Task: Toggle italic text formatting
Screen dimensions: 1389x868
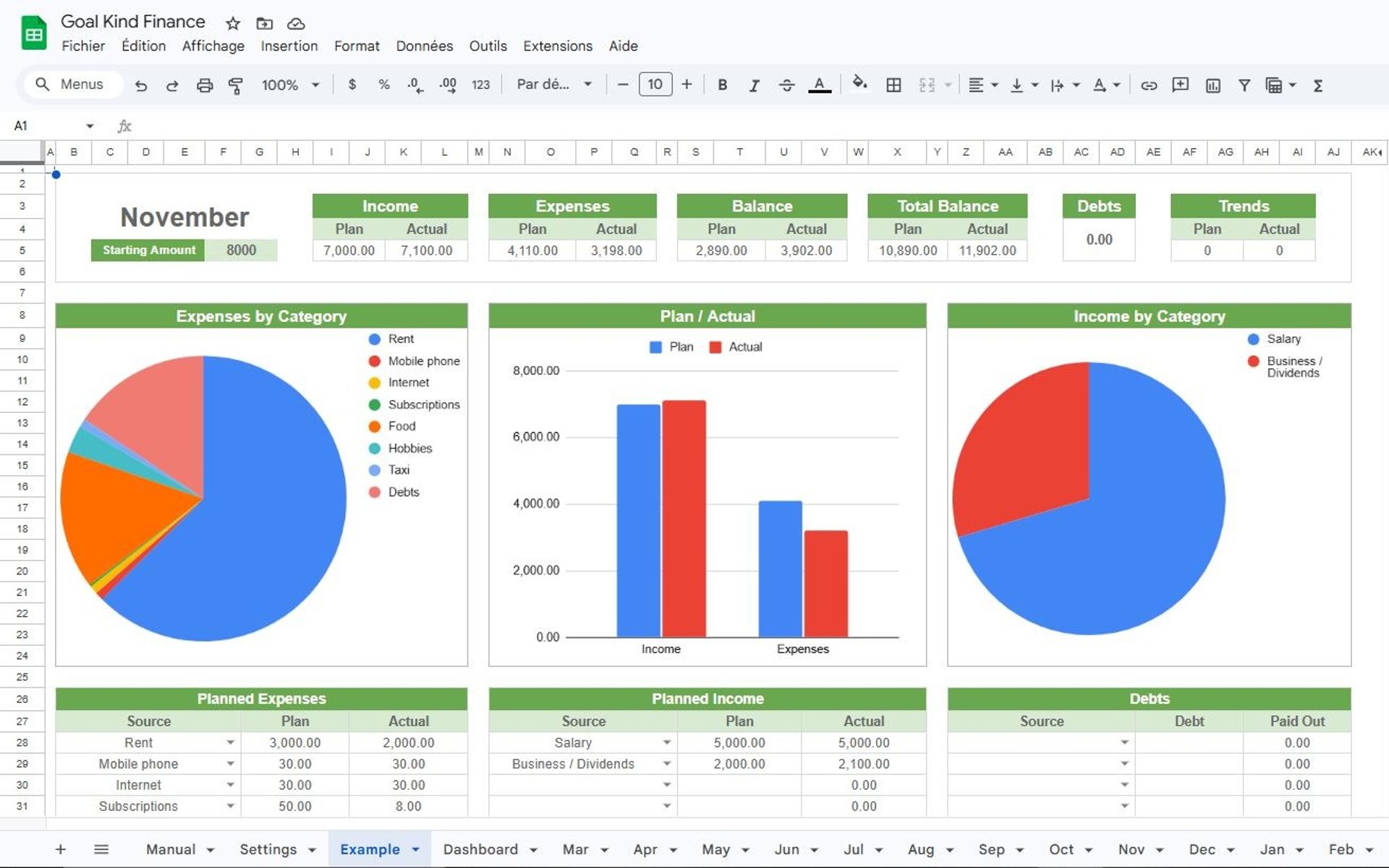Action: (x=754, y=85)
